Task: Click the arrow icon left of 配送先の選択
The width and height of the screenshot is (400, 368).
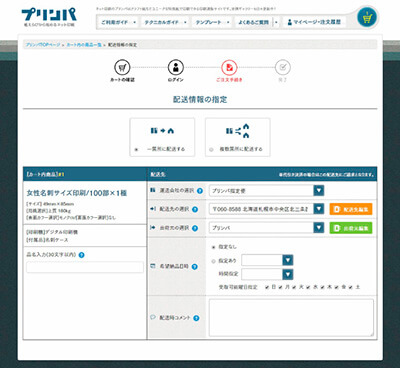Action: coord(153,209)
